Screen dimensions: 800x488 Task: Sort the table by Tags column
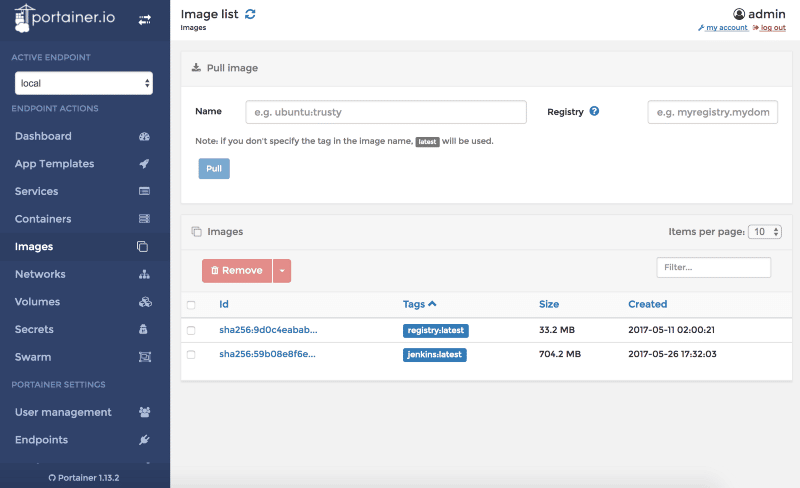[x=419, y=304]
